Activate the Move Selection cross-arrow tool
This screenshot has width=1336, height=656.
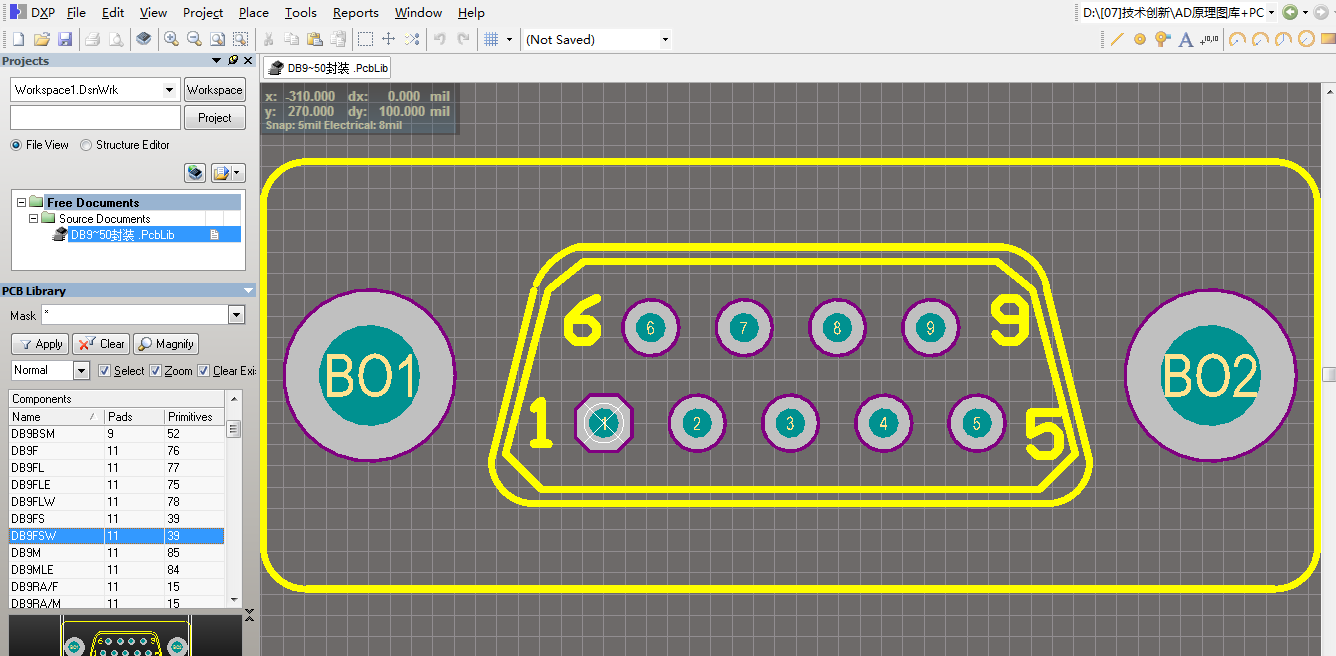point(389,39)
